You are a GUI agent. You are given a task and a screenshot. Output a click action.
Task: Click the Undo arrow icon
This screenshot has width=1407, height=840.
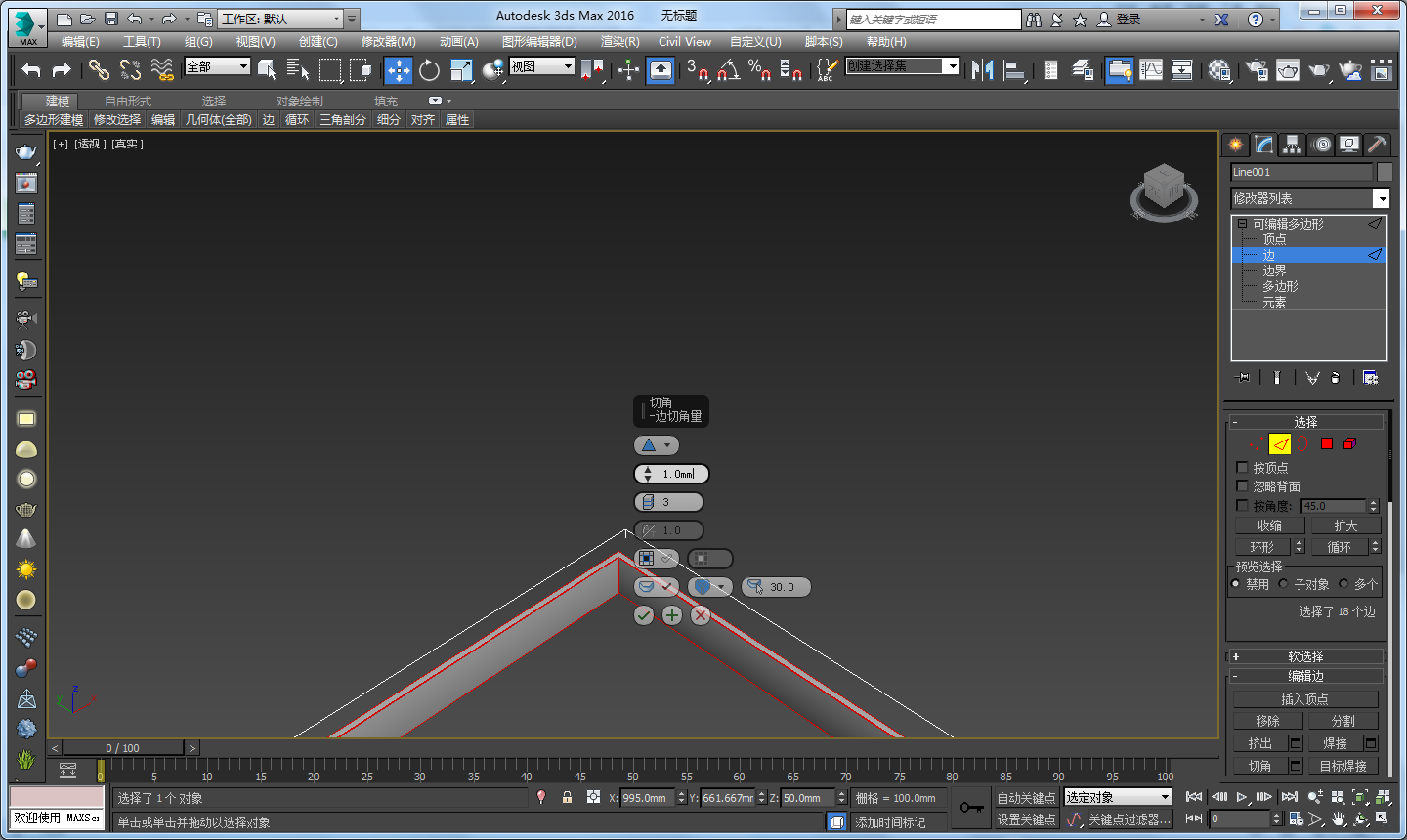click(31, 70)
